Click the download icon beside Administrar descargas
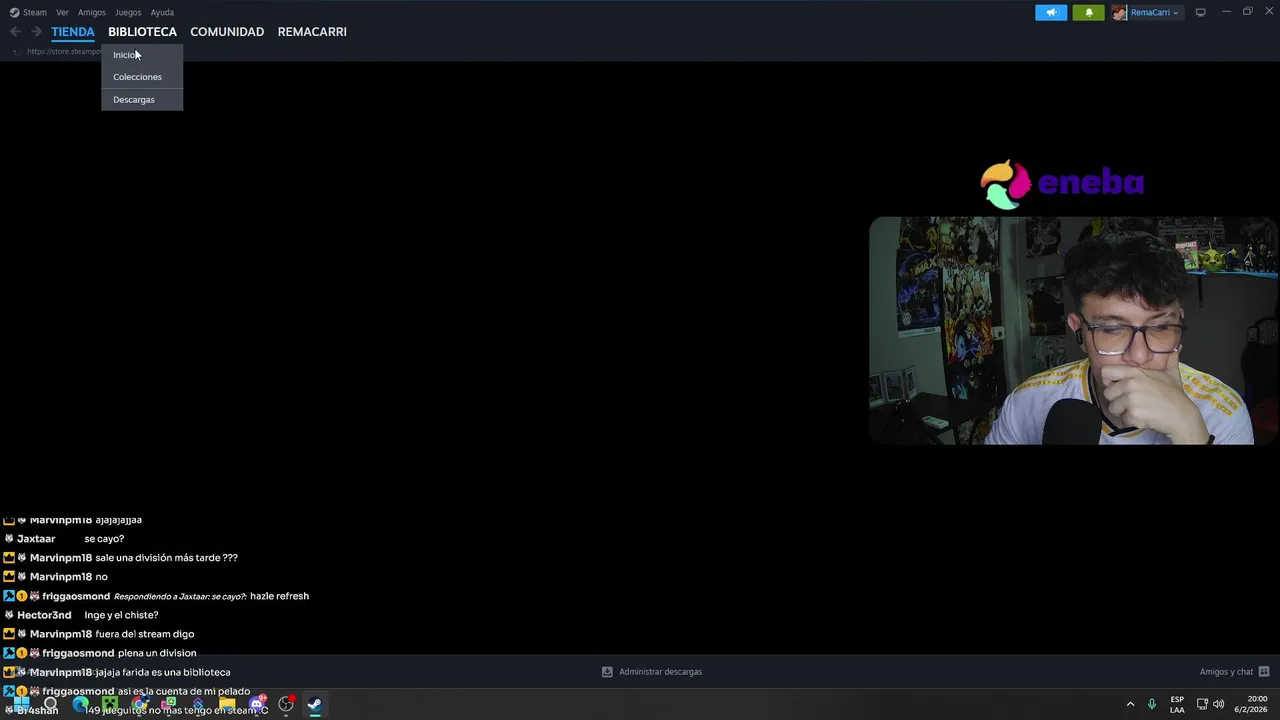The height and width of the screenshot is (720, 1280). (607, 672)
